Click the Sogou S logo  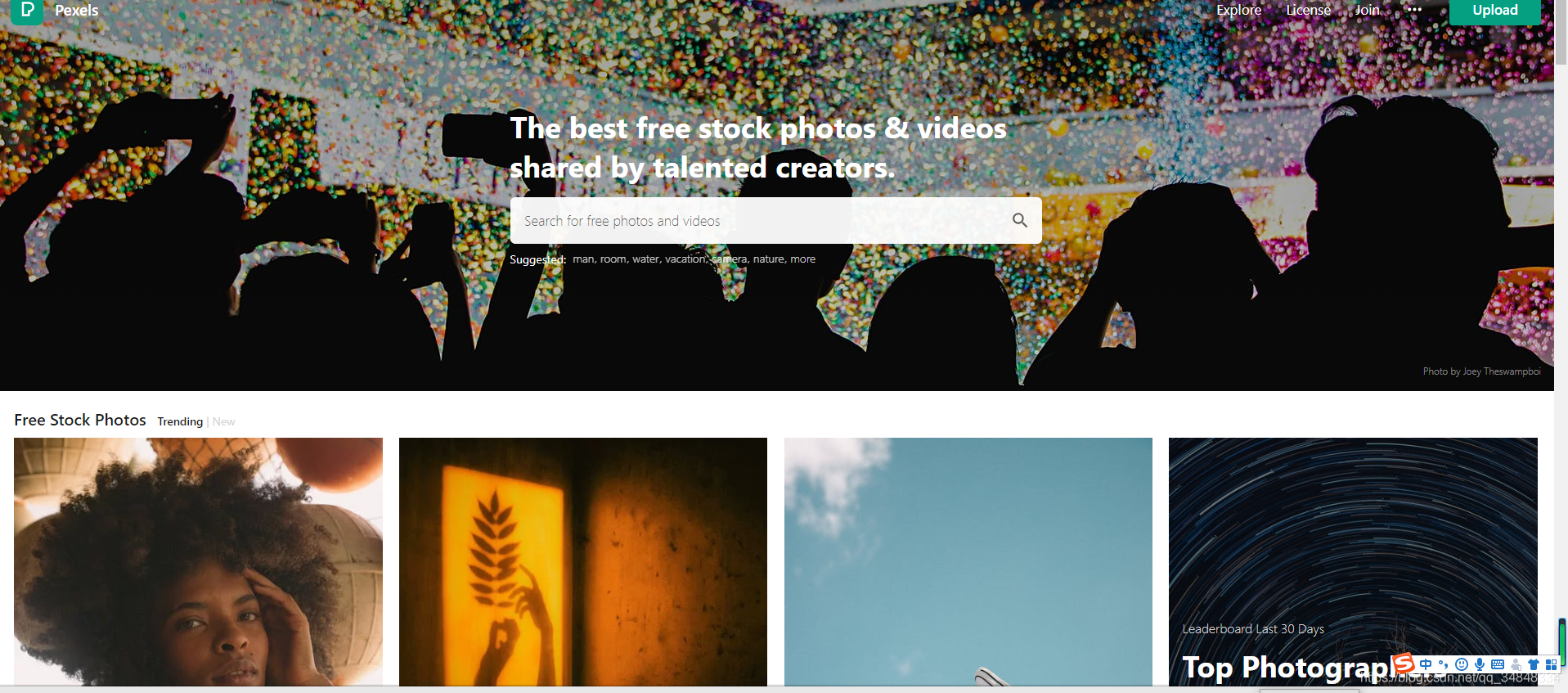(x=1404, y=664)
